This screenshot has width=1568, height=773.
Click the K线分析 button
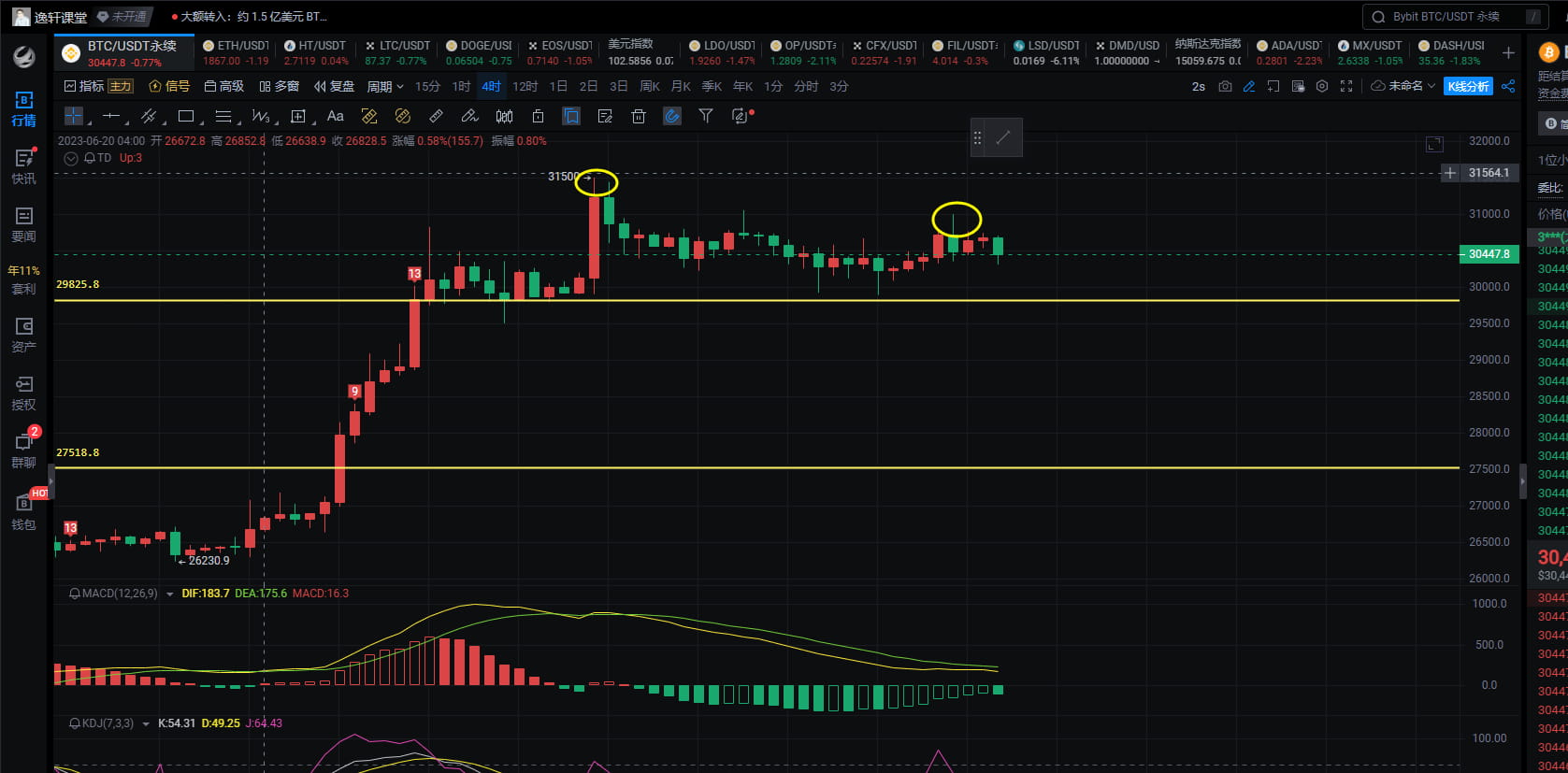click(x=1468, y=86)
